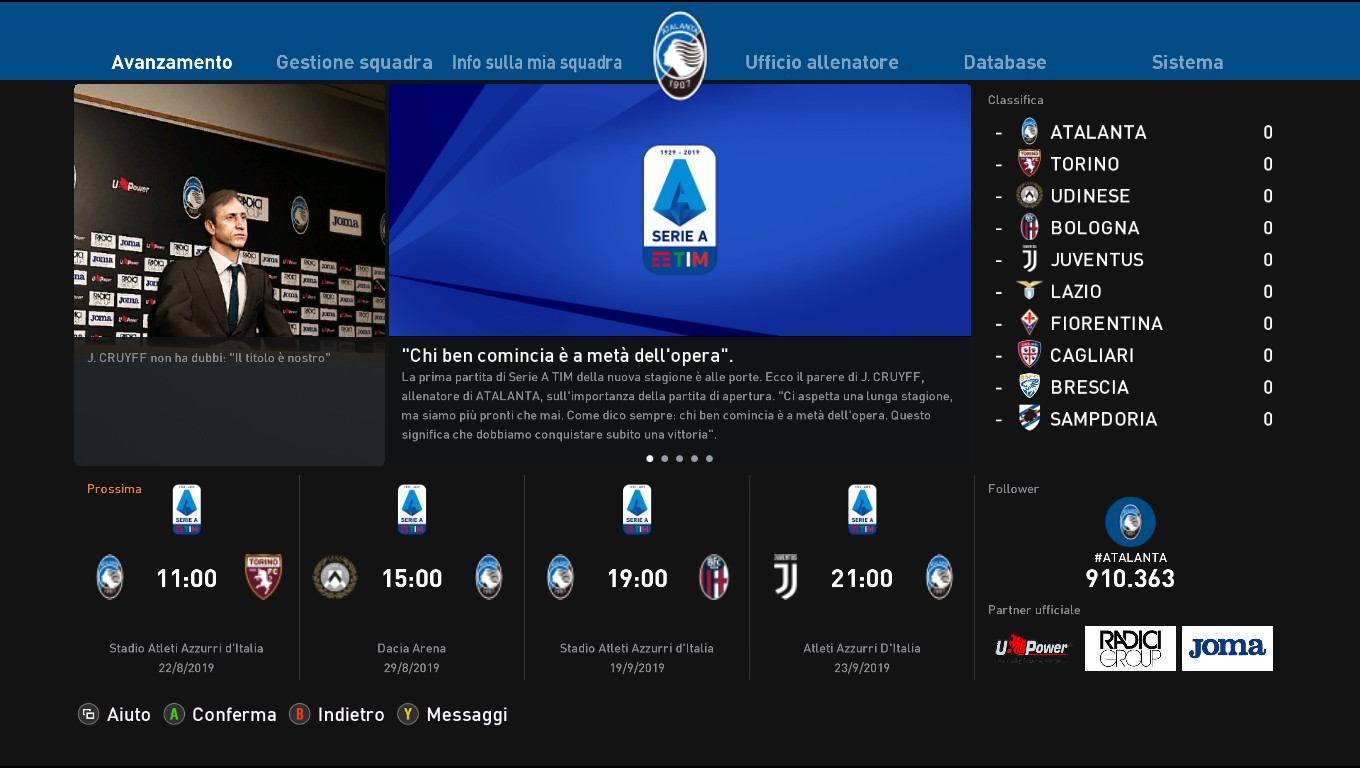Click Serie A badge above 11:00 match
This screenshot has height=768, width=1360.
[x=187, y=509]
